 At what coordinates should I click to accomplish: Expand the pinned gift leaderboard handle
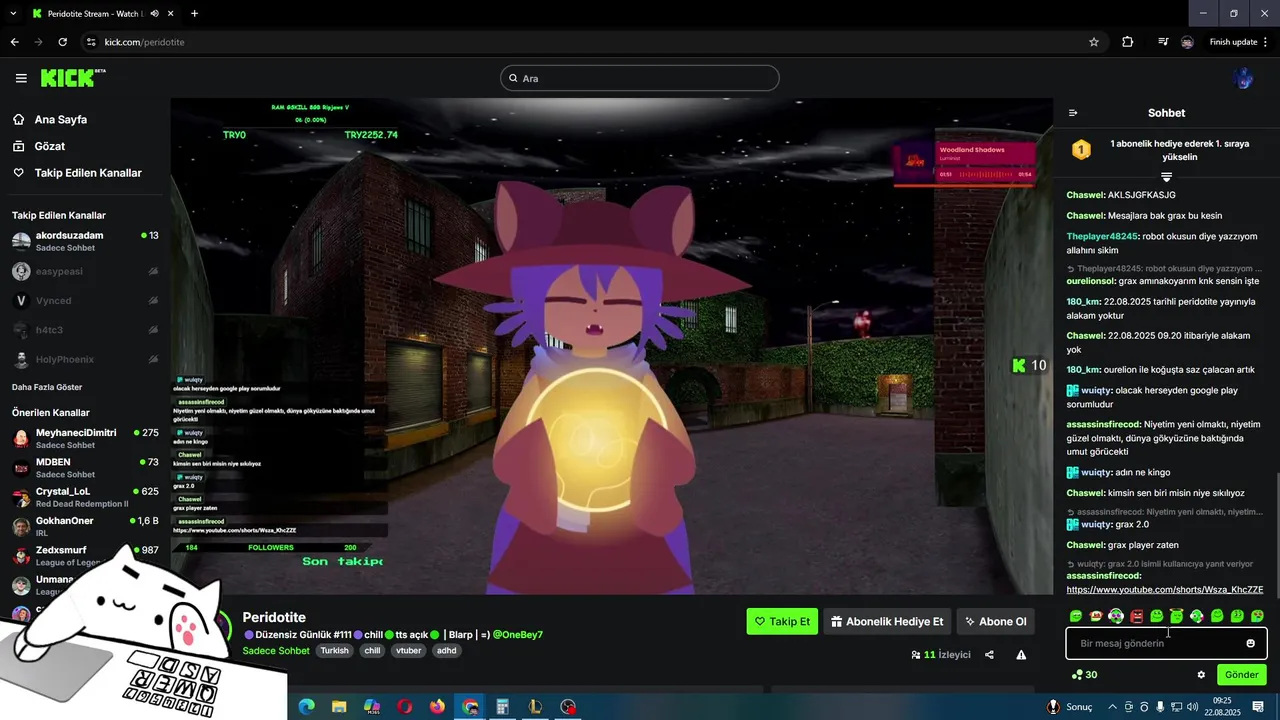point(1166,177)
